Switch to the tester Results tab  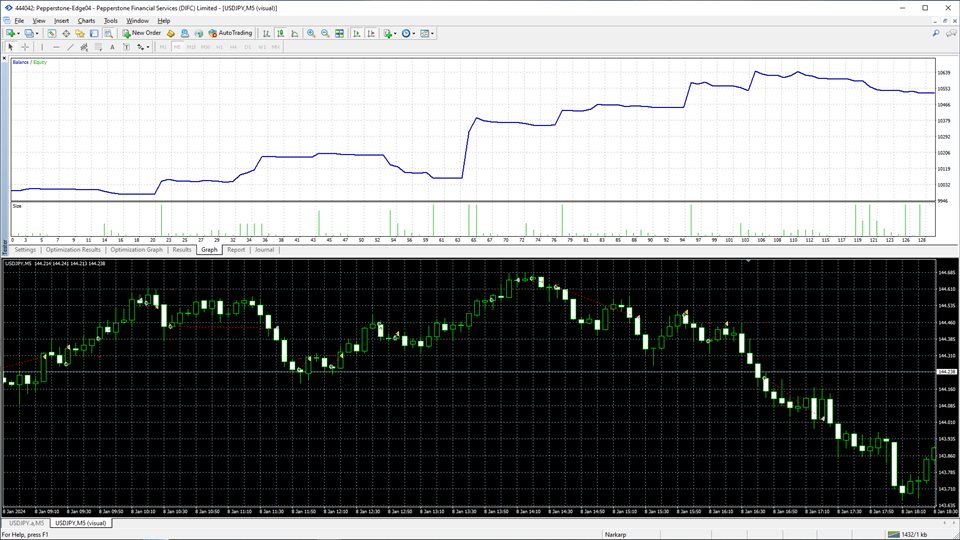[x=182, y=250]
